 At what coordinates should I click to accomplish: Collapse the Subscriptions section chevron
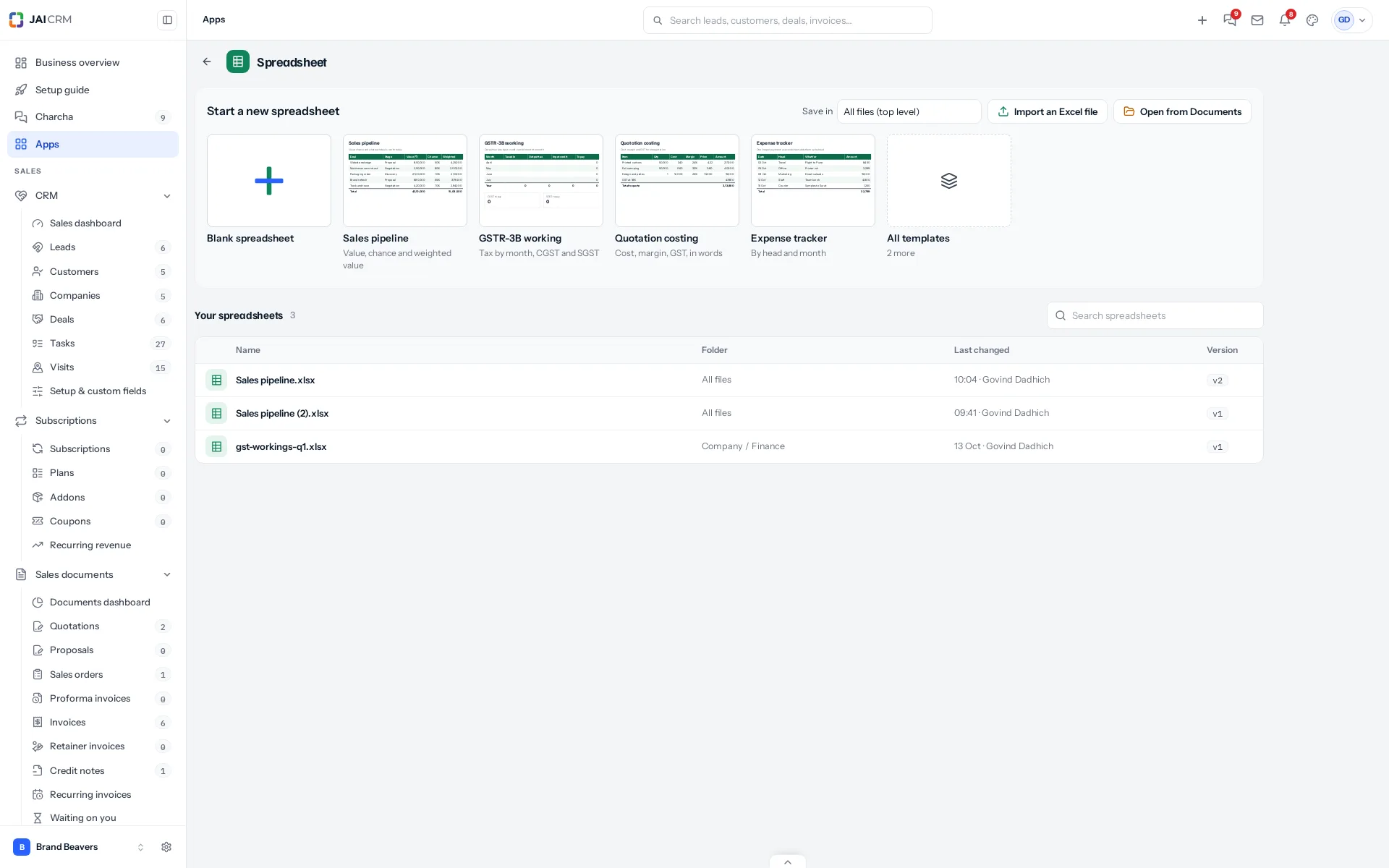[x=167, y=421]
